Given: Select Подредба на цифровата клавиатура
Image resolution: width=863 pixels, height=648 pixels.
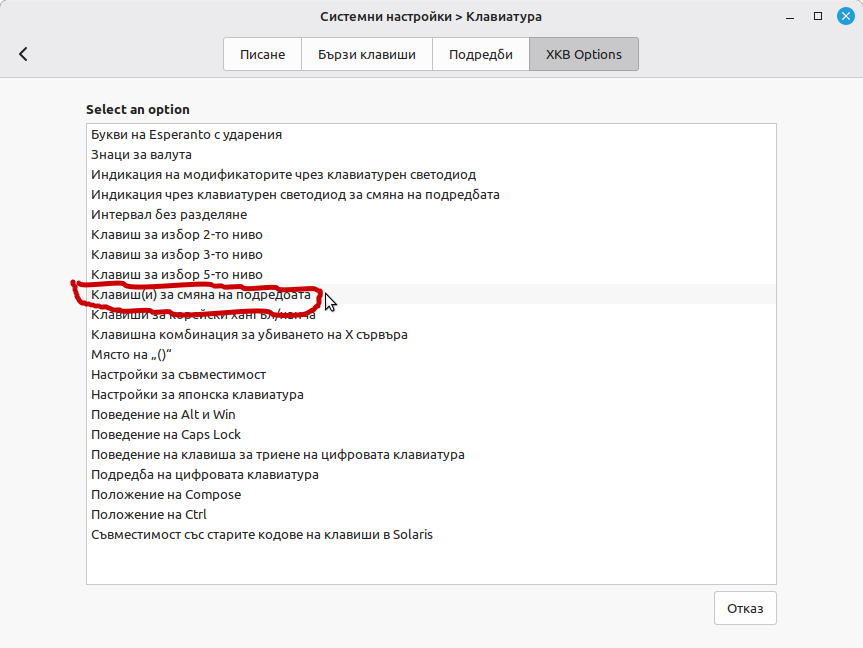Looking at the screenshot, I should point(432,475).
